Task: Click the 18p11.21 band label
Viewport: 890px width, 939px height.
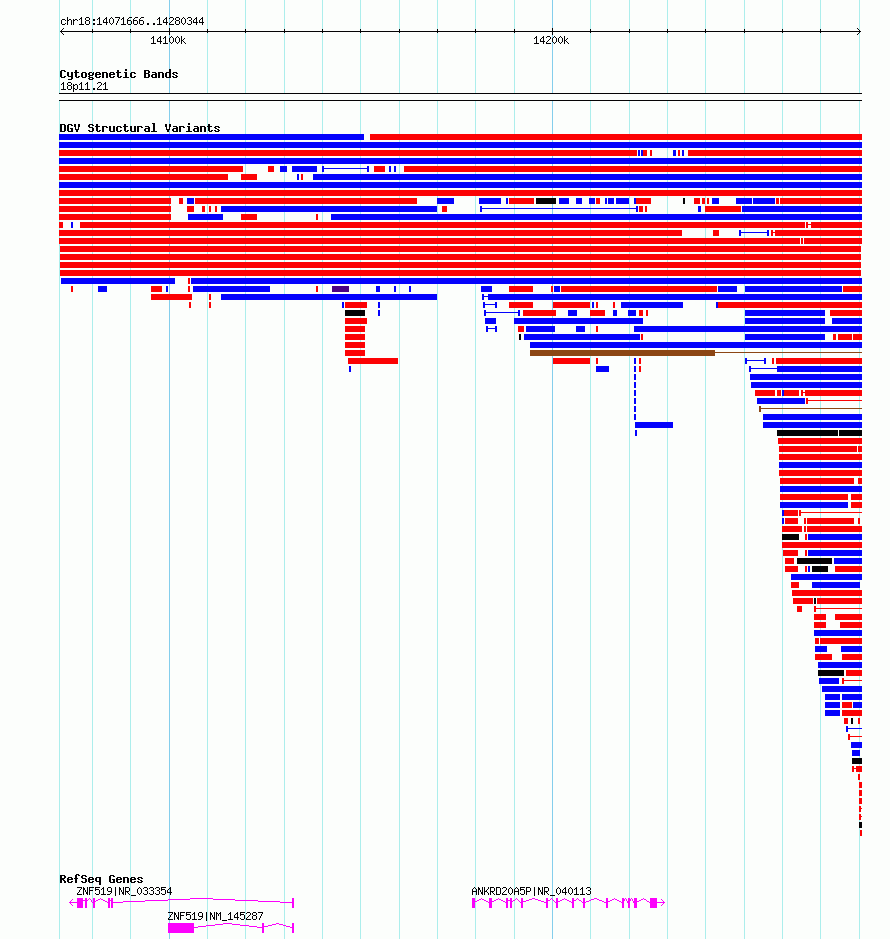Action: coord(84,86)
